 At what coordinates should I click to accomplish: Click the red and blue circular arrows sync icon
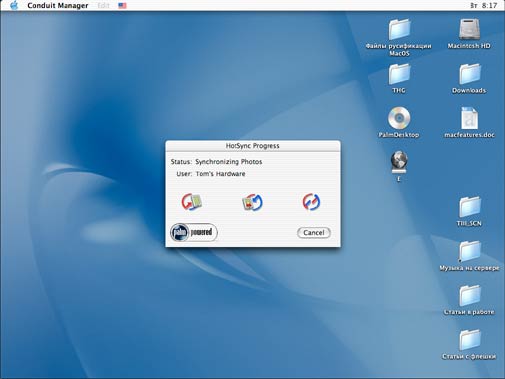(311, 202)
